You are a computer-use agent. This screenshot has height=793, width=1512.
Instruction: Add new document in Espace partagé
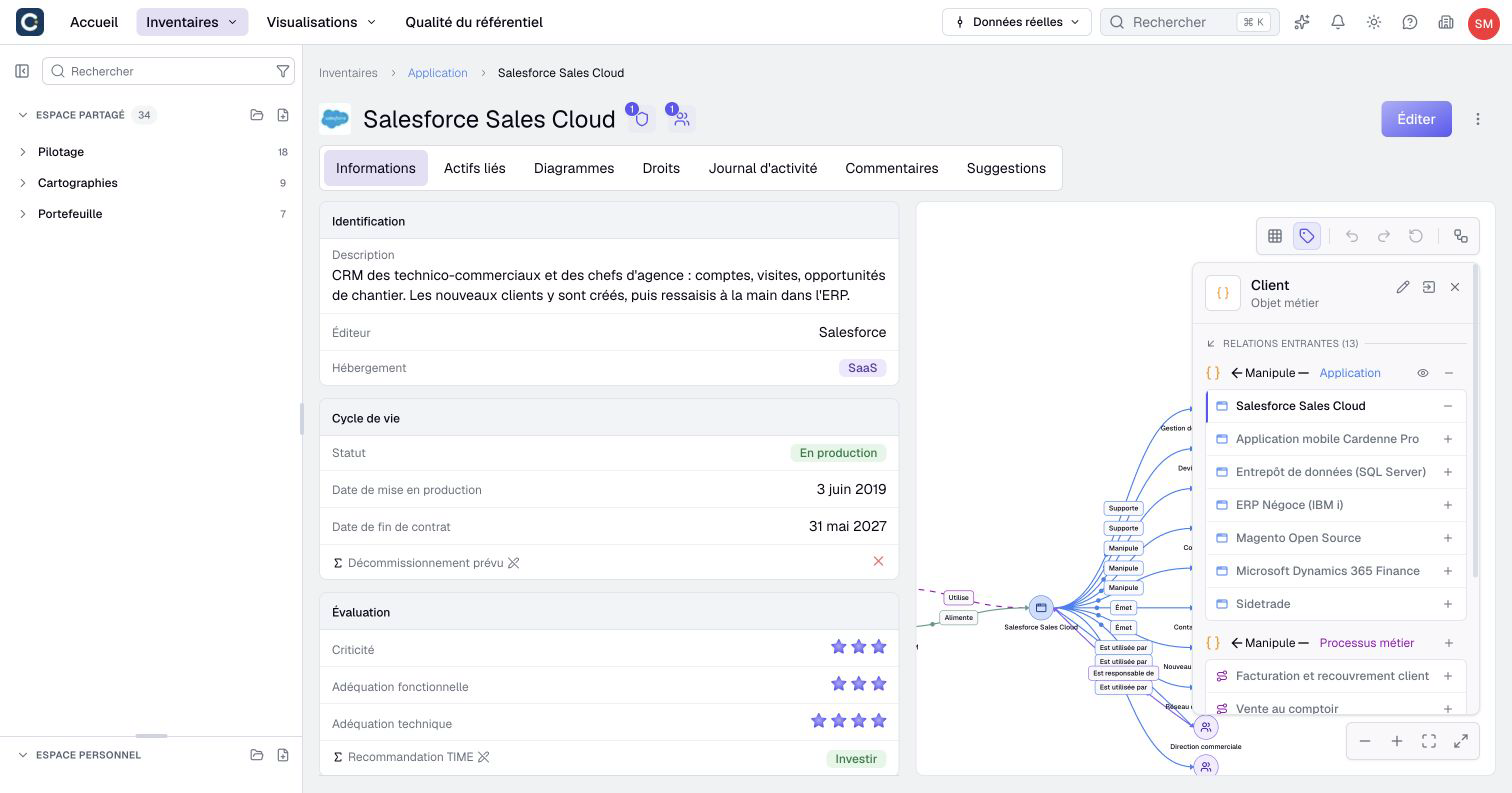283,115
